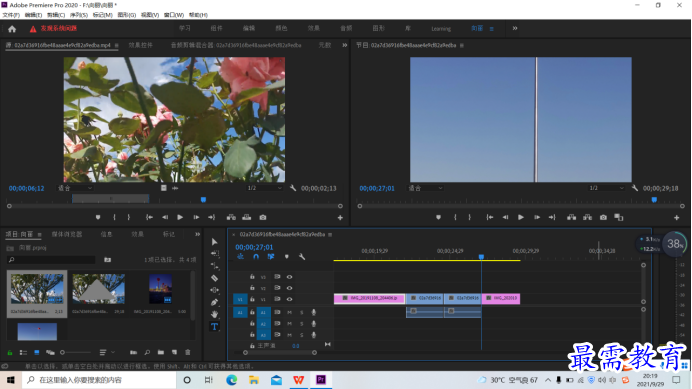Click New Item icon in Project panel
Screen dimensions: 692x389
tap(174, 352)
